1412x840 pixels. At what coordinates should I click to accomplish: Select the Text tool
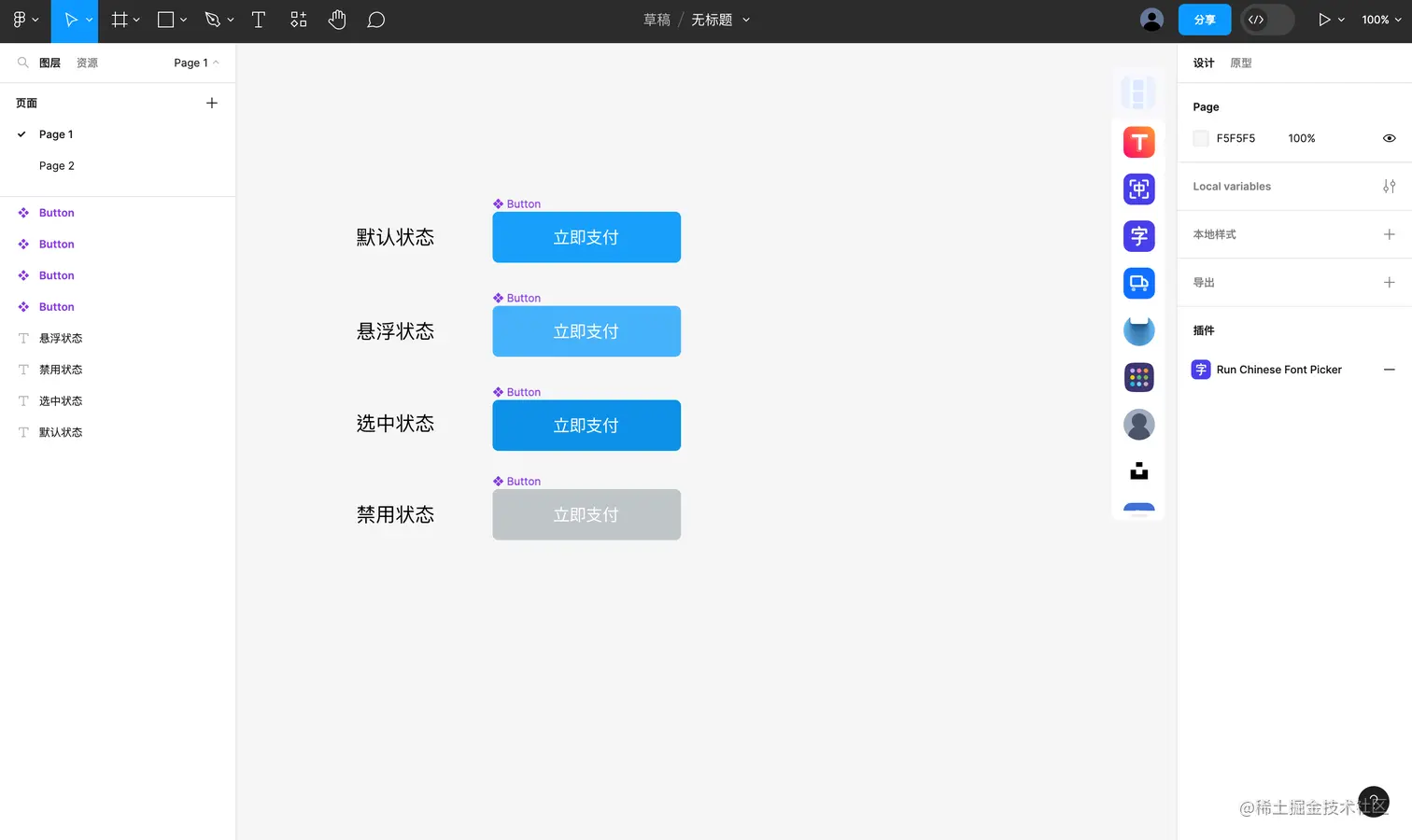point(259,20)
